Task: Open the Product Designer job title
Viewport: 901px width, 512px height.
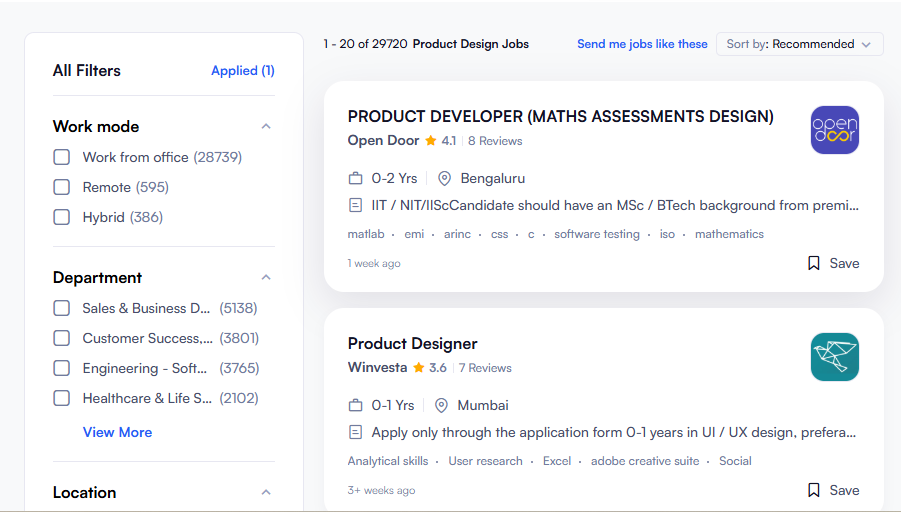Action: [x=413, y=344]
